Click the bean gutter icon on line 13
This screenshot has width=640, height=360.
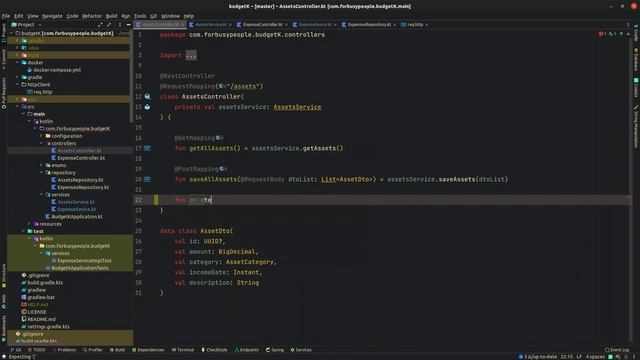pyautogui.click(x=147, y=107)
